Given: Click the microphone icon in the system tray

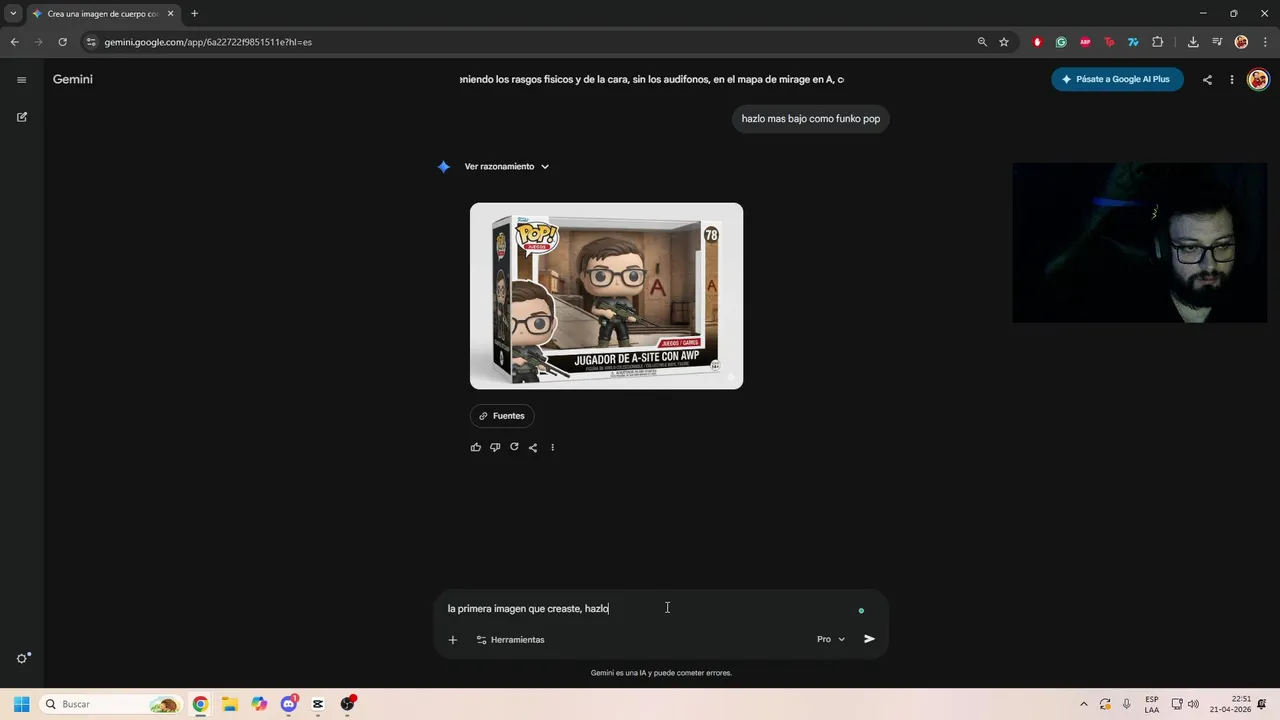Looking at the screenshot, I should click(1127, 704).
